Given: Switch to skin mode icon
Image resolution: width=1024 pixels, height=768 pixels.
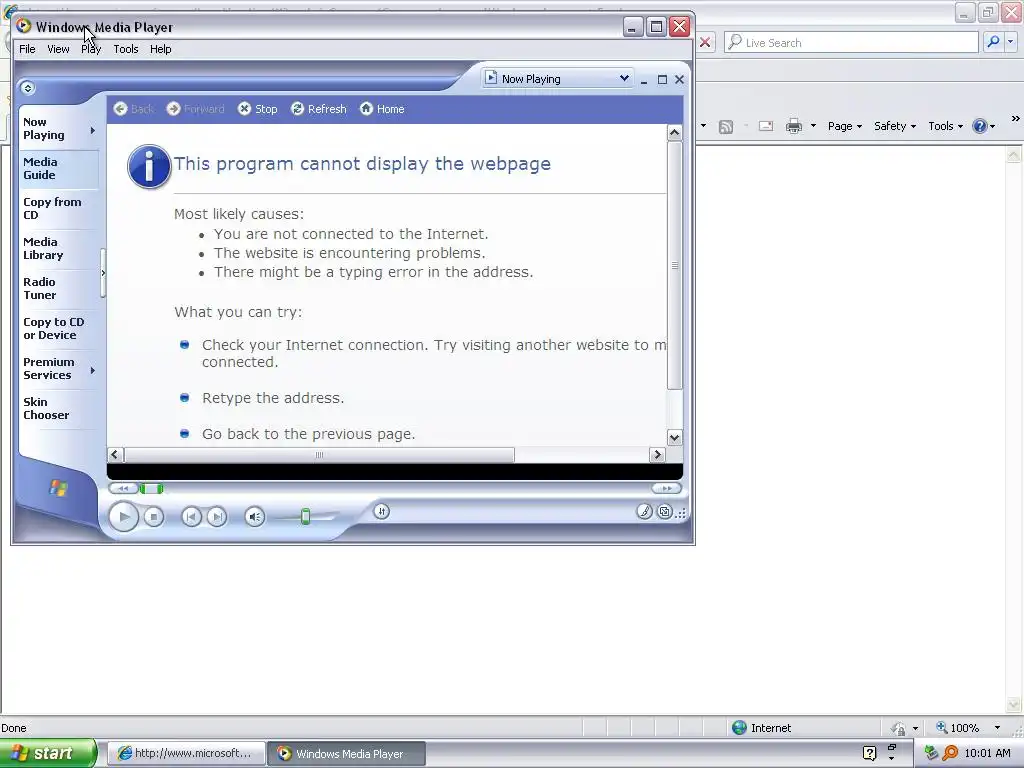Looking at the screenshot, I should pyautogui.click(x=665, y=511).
